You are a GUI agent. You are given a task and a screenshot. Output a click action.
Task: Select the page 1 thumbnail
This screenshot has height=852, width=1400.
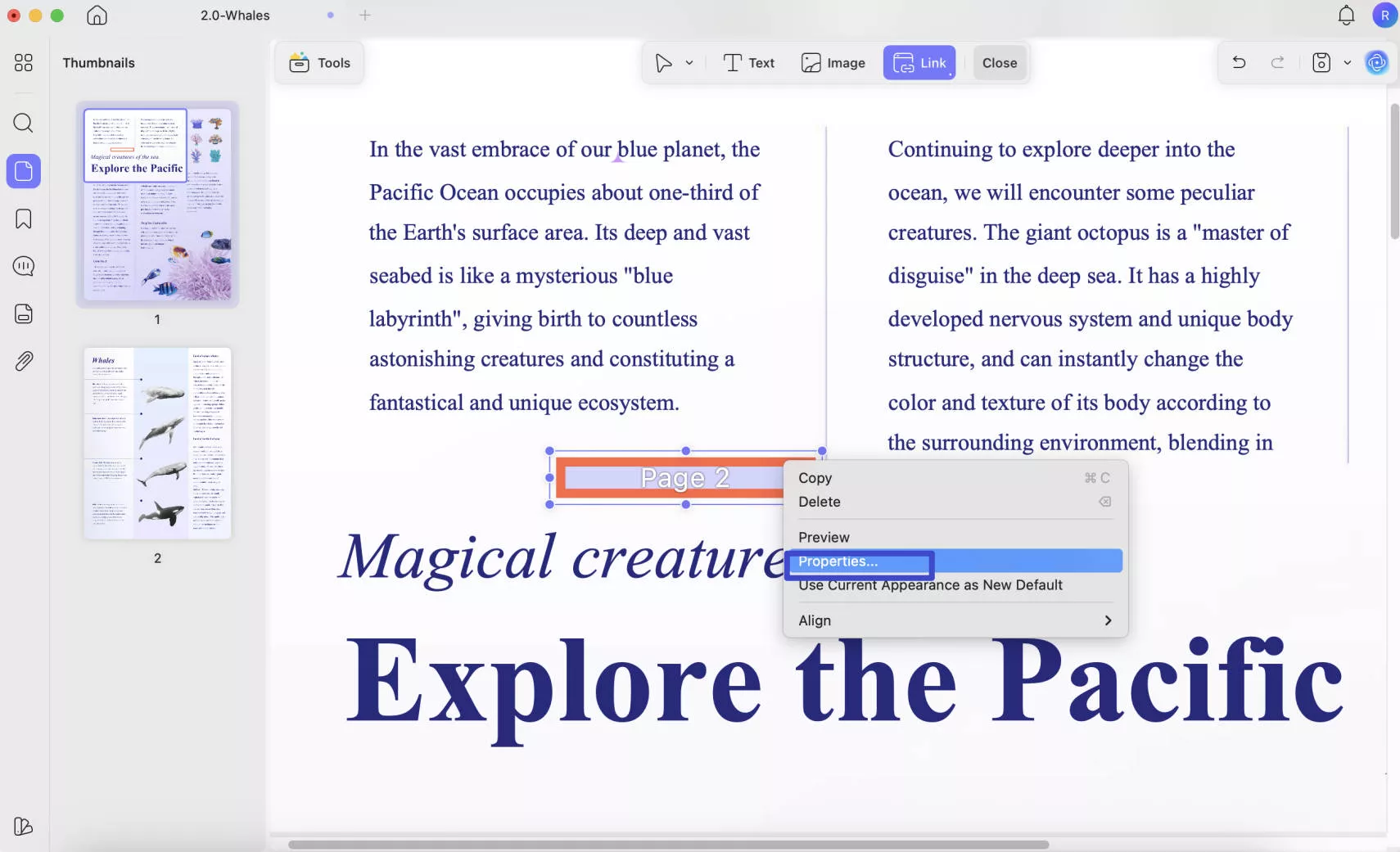157,204
